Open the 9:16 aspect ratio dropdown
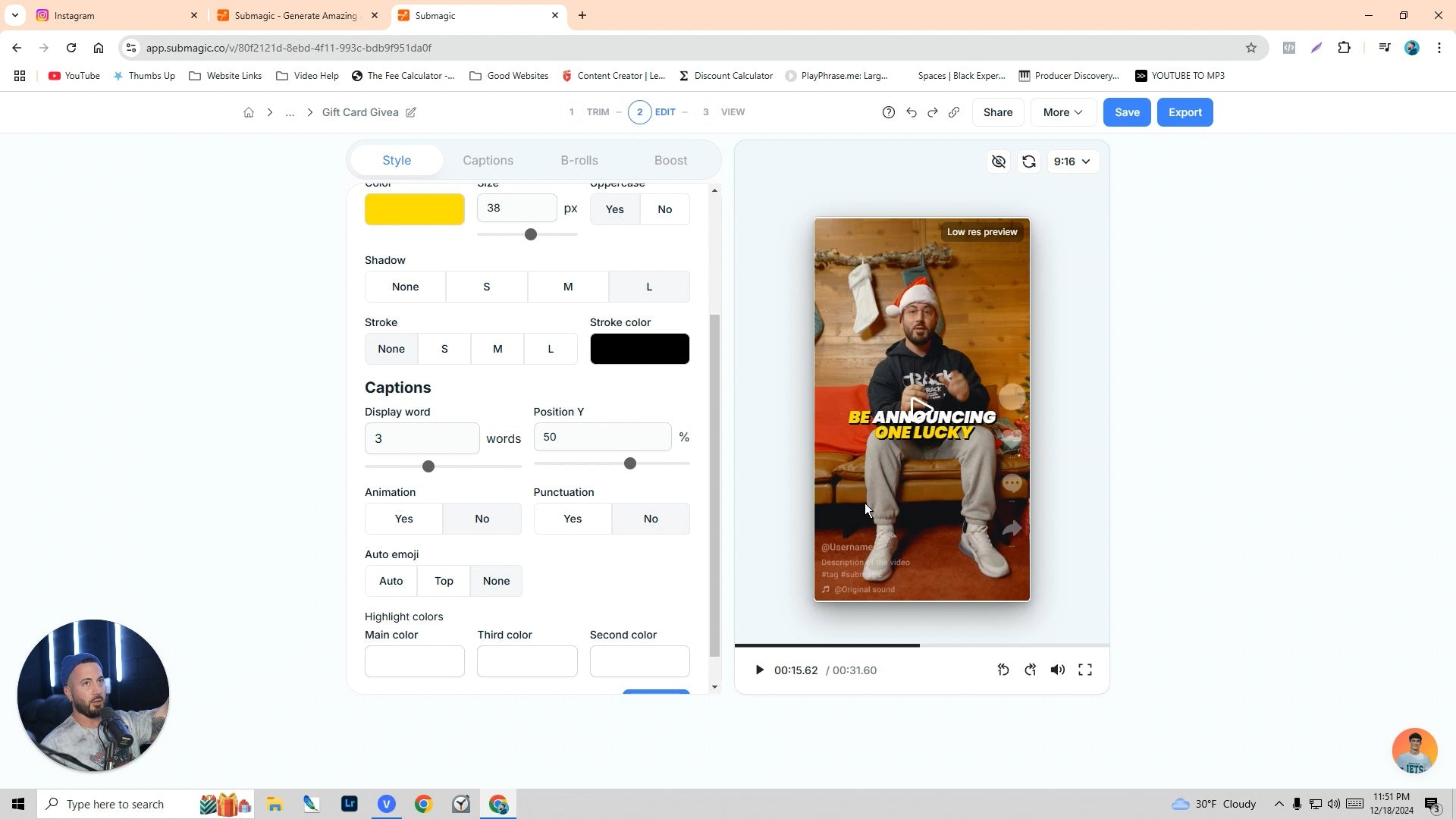Viewport: 1456px width, 819px height. (1072, 162)
